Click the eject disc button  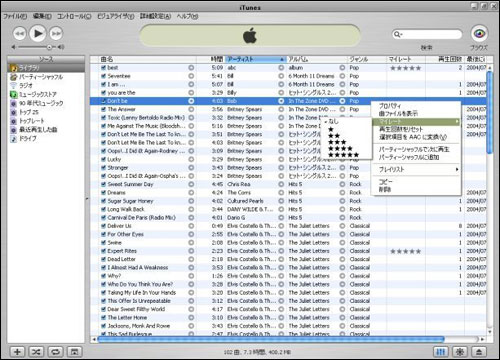point(479,352)
